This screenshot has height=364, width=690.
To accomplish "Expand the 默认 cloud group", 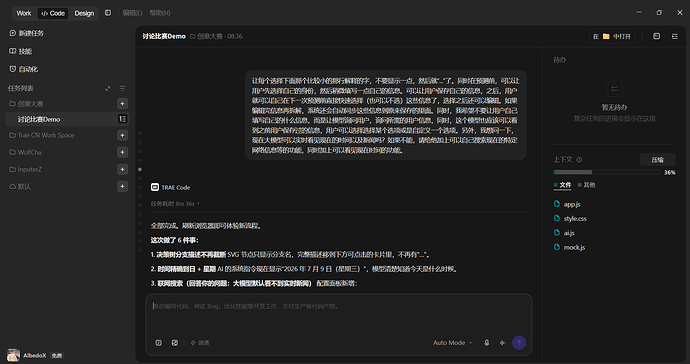I will click(20, 187).
